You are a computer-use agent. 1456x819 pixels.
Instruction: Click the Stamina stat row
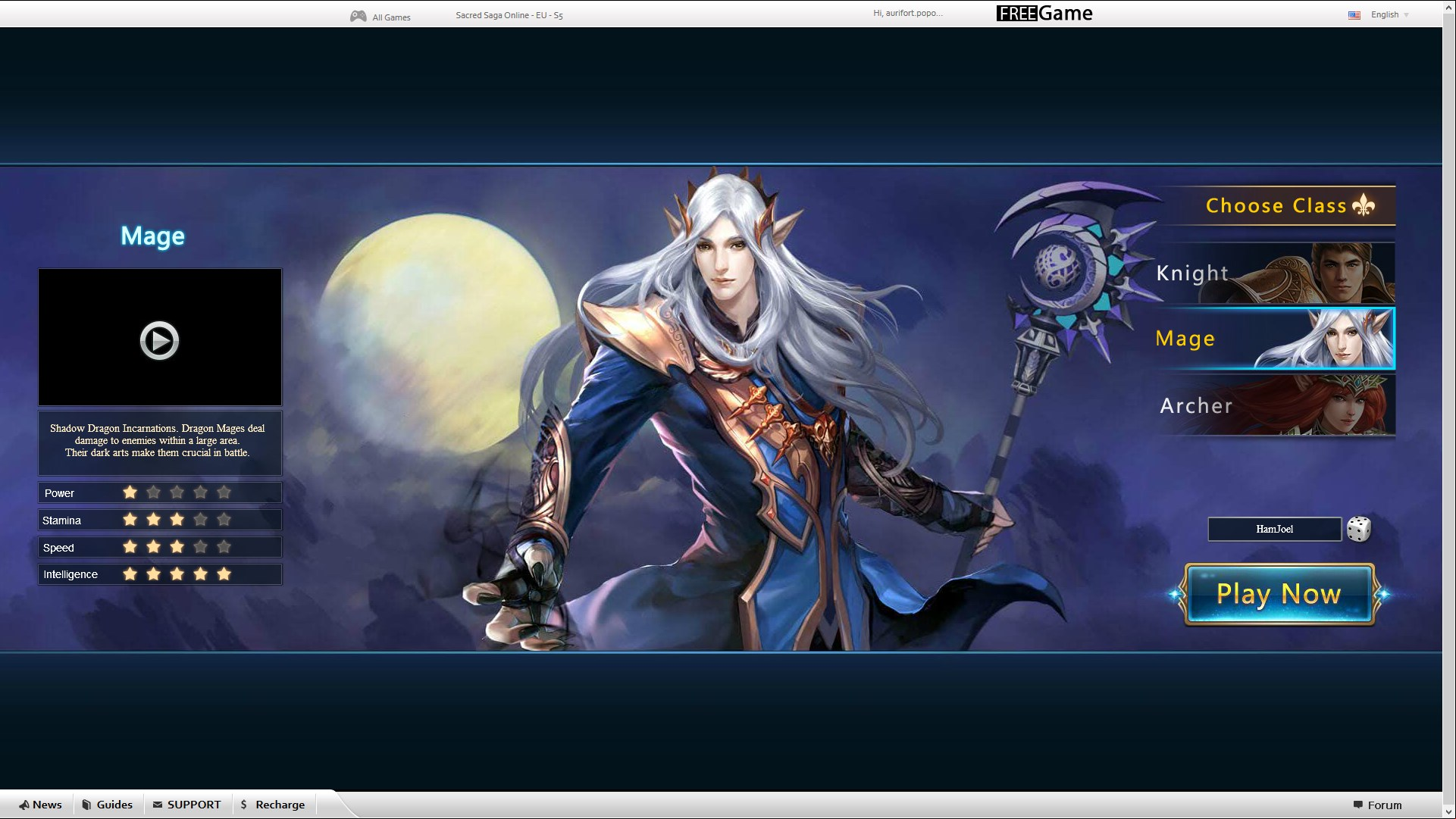(160, 520)
